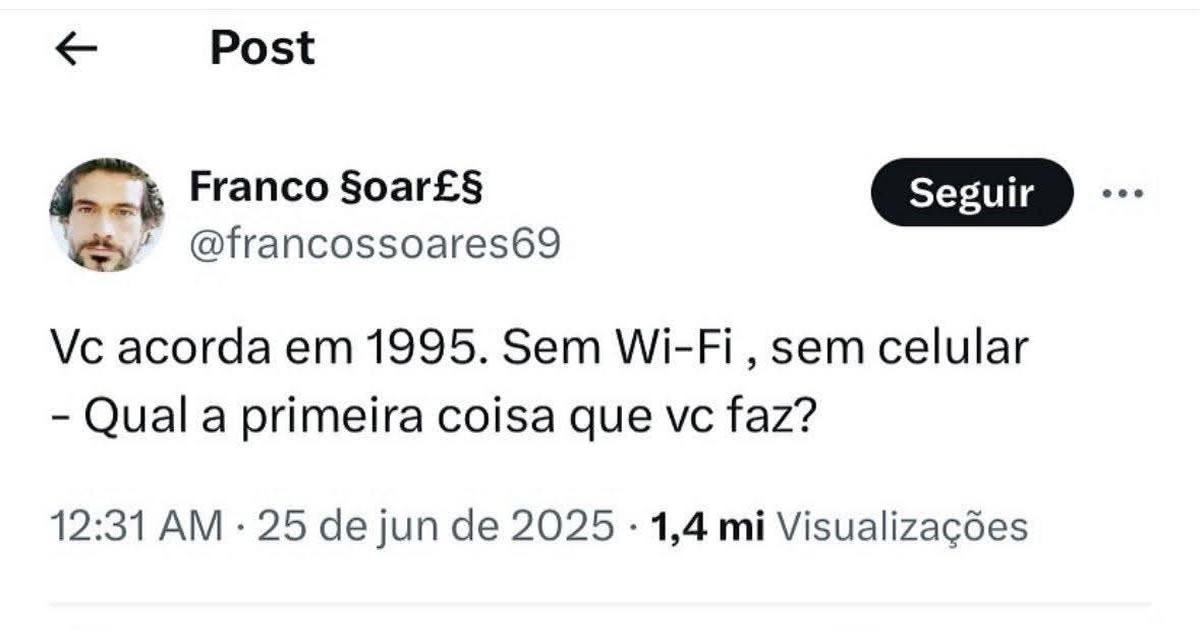1200x630 pixels.
Task: Go back using the left arrow
Action: (x=76, y=50)
